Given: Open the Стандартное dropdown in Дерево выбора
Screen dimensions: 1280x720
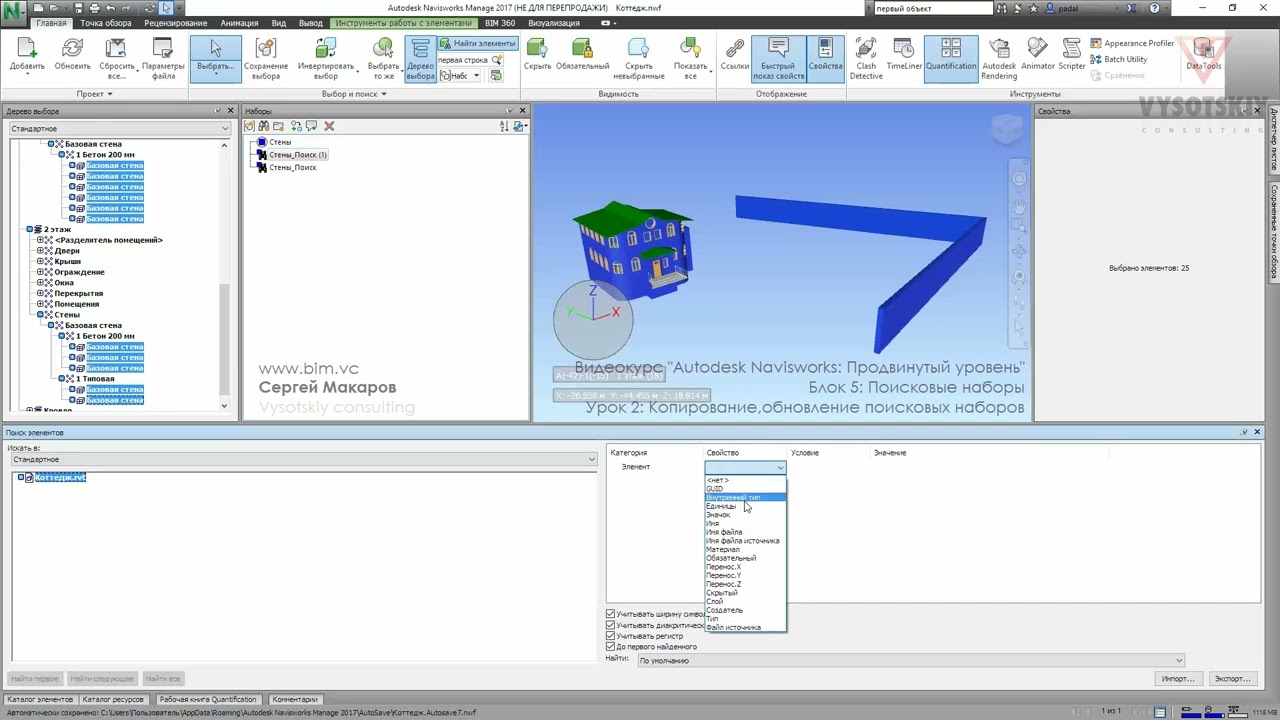Looking at the screenshot, I should point(120,129).
